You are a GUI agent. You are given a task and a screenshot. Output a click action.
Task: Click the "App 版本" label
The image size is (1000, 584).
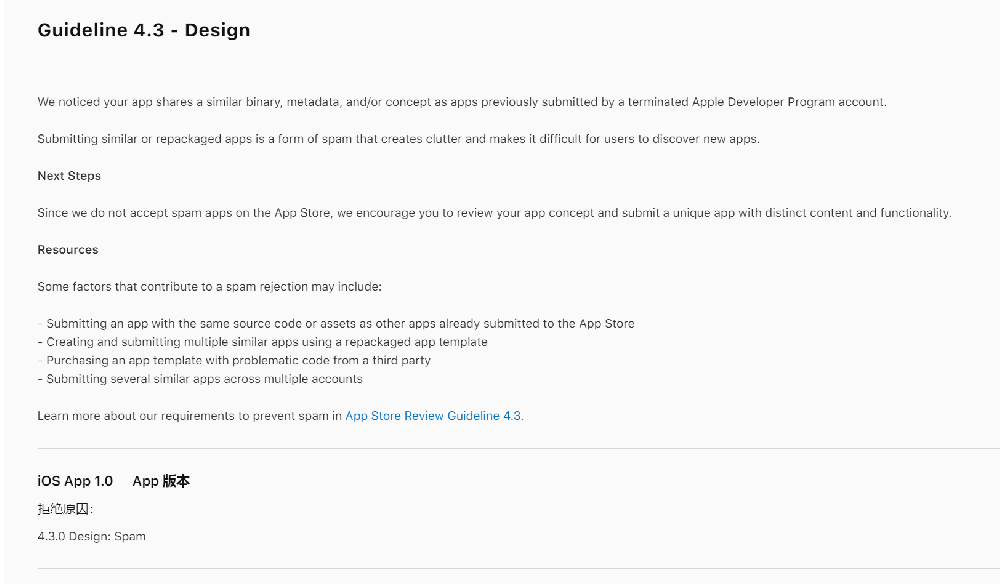161,481
